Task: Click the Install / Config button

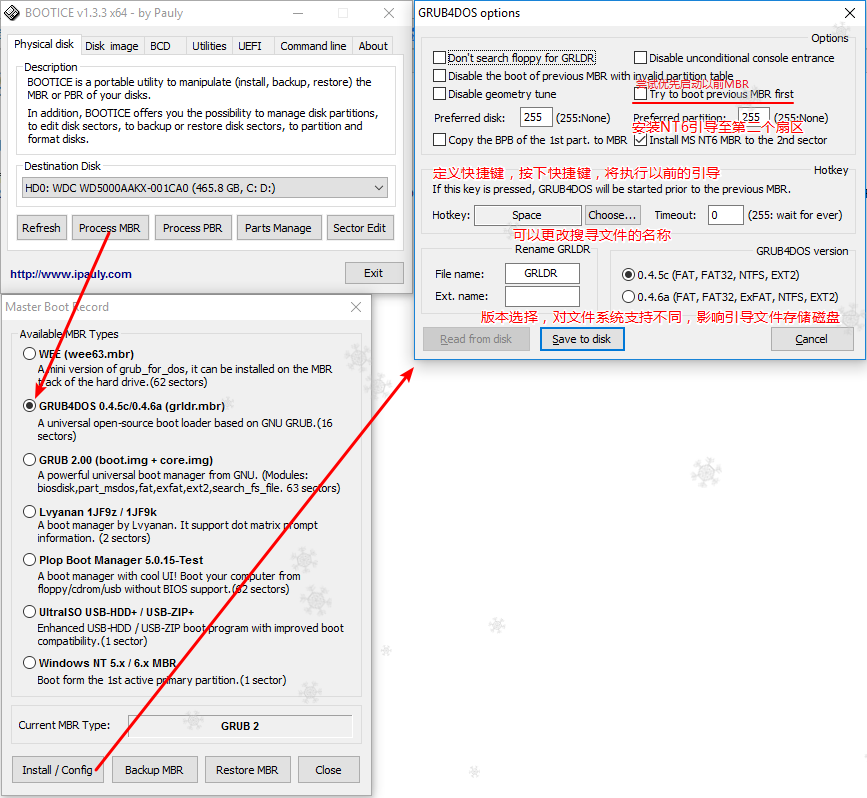Action: click(x=58, y=770)
